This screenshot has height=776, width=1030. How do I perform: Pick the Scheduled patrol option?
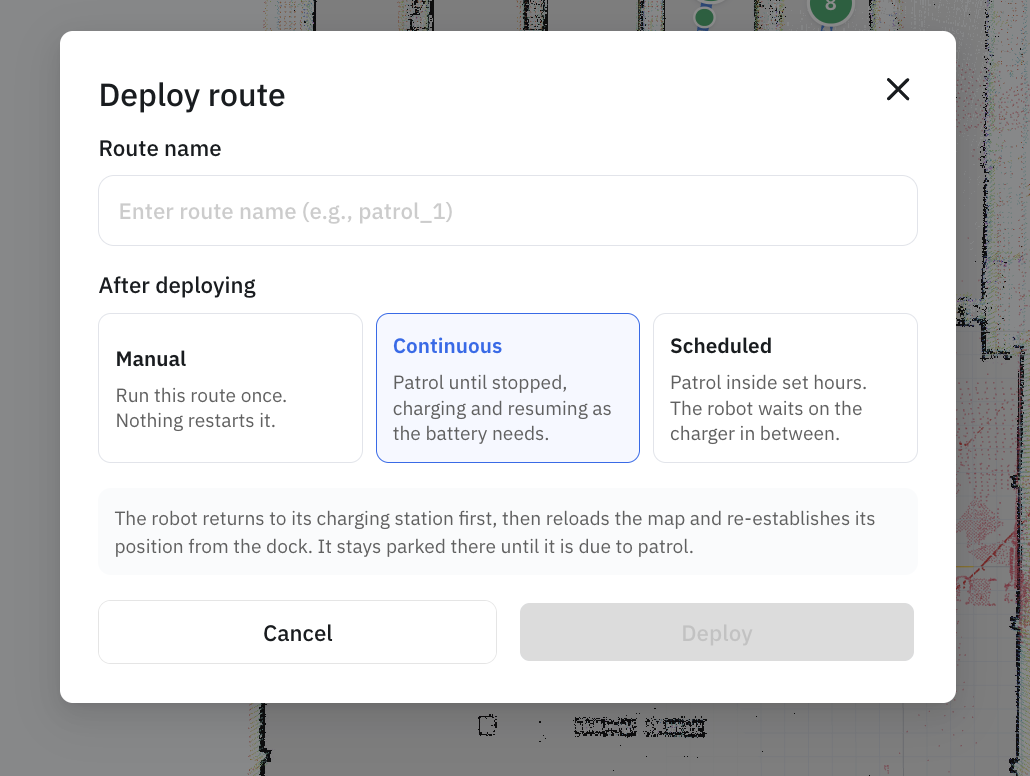pyautogui.click(x=785, y=388)
